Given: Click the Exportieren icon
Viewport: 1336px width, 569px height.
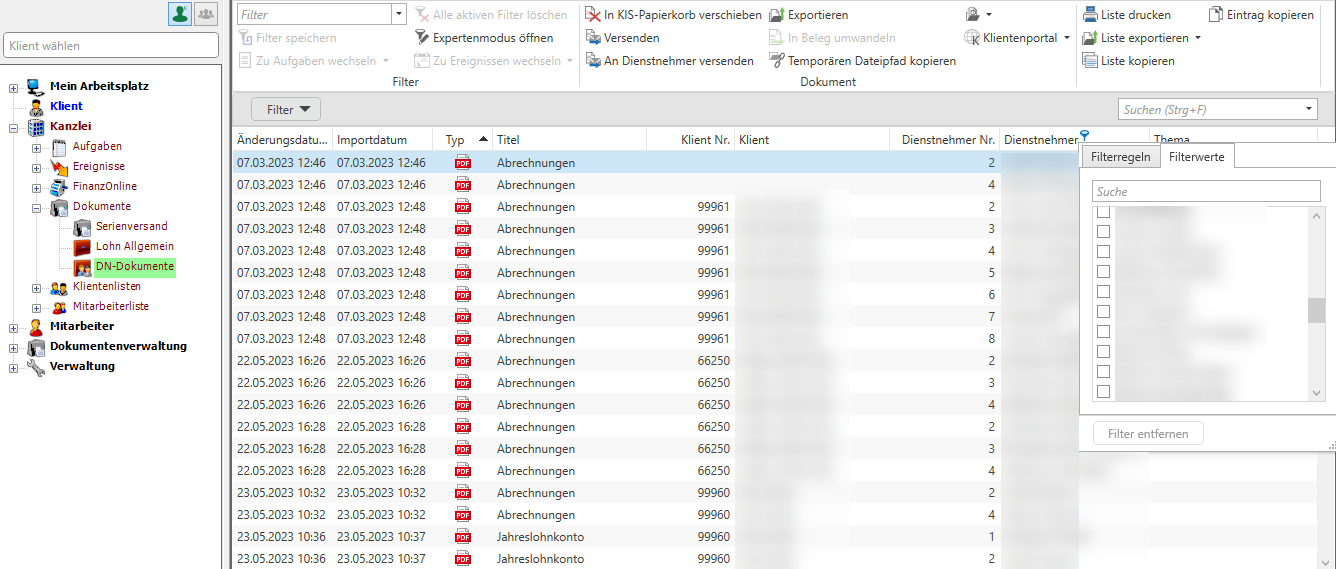Looking at the screenshot, I should pyautogui.click(x=777, y=15).
